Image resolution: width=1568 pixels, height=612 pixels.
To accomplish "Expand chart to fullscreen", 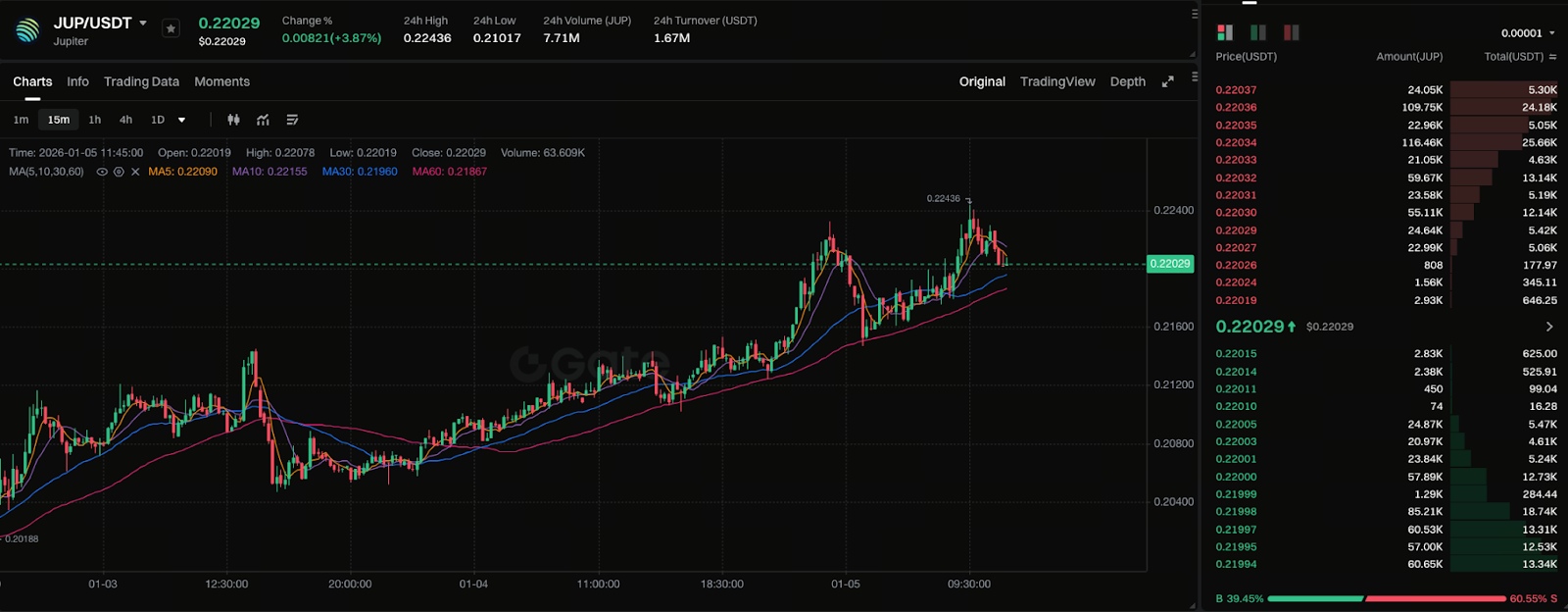I will (x=1167, y=81).
